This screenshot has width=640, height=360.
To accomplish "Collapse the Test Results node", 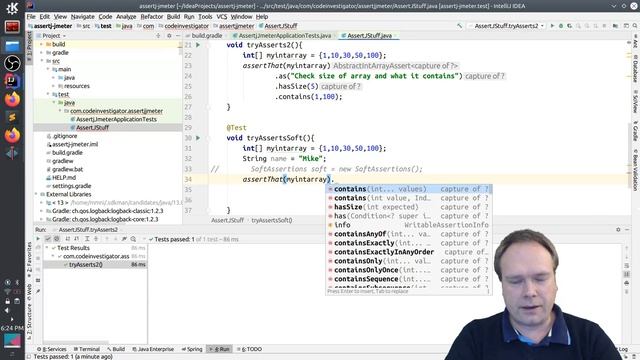I will pos(47,248).
